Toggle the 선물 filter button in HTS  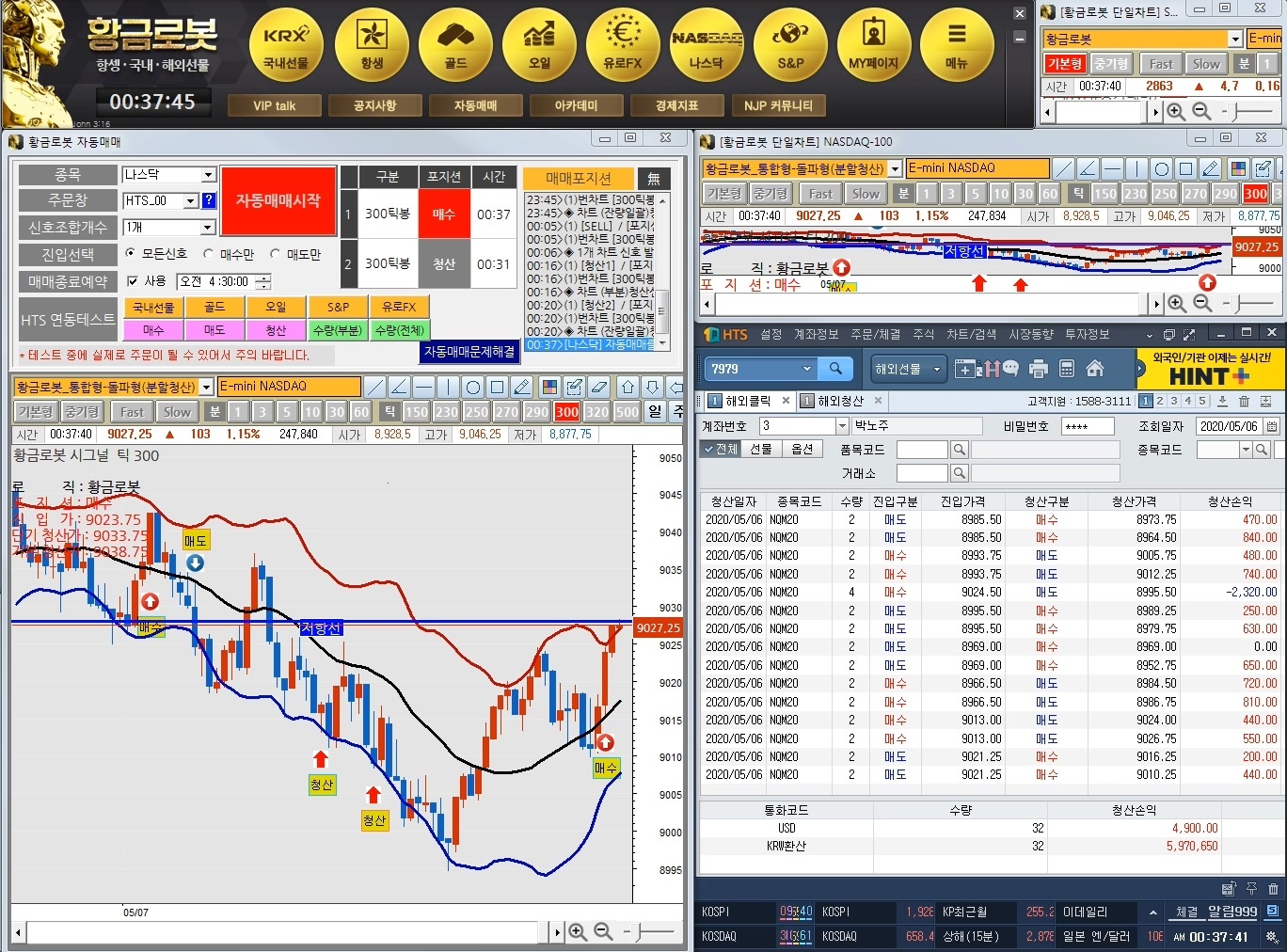[762, 450]
